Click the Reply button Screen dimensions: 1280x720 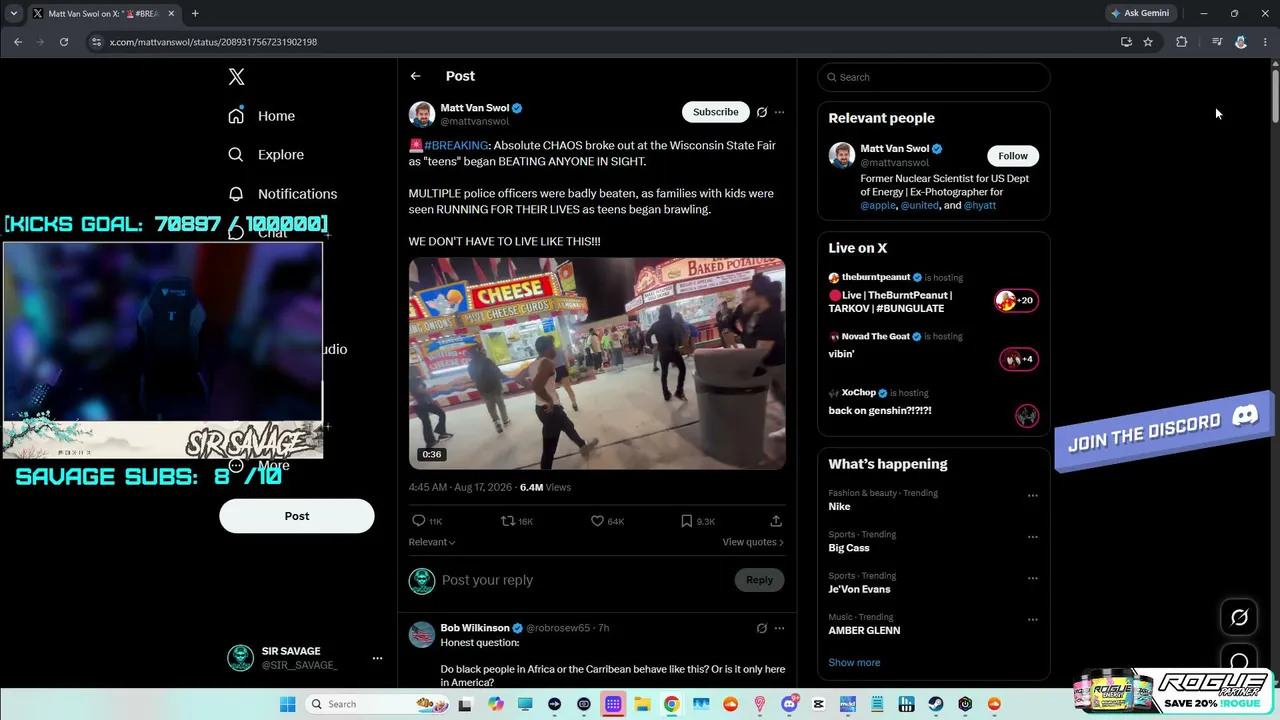759,580
